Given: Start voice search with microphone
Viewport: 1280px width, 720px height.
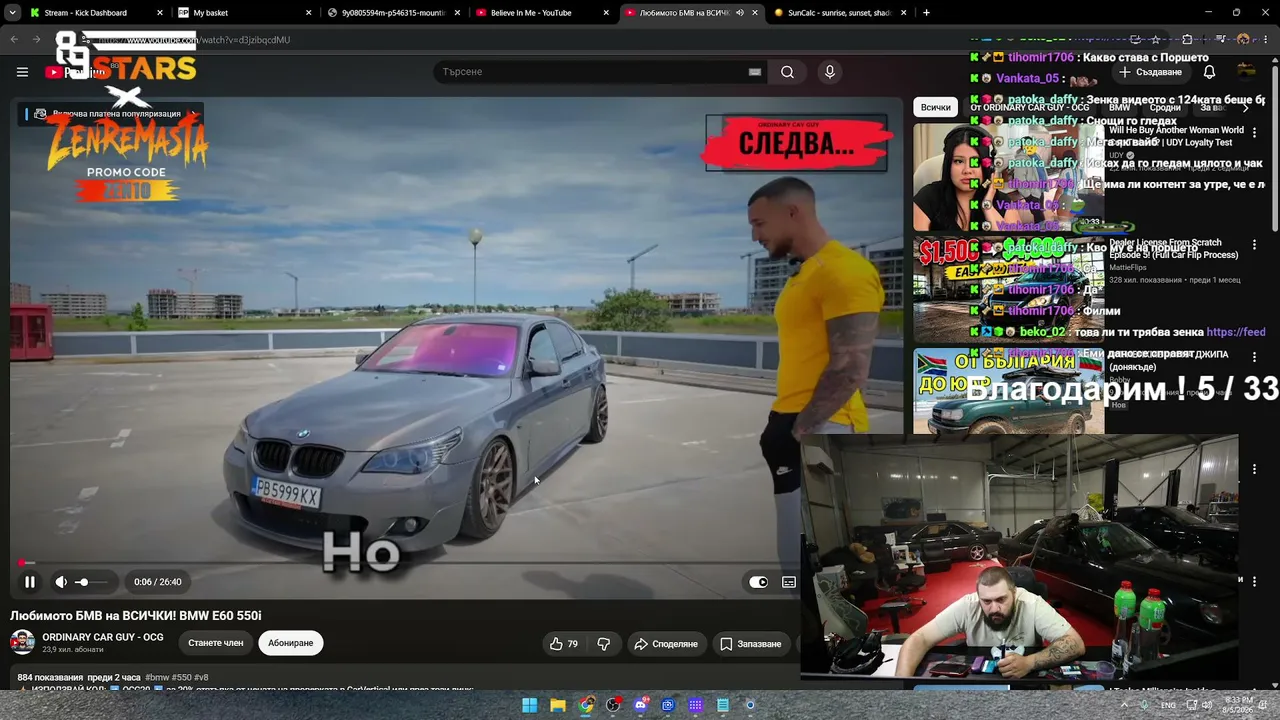Looking at the screenshot, I should pos(829,72).
